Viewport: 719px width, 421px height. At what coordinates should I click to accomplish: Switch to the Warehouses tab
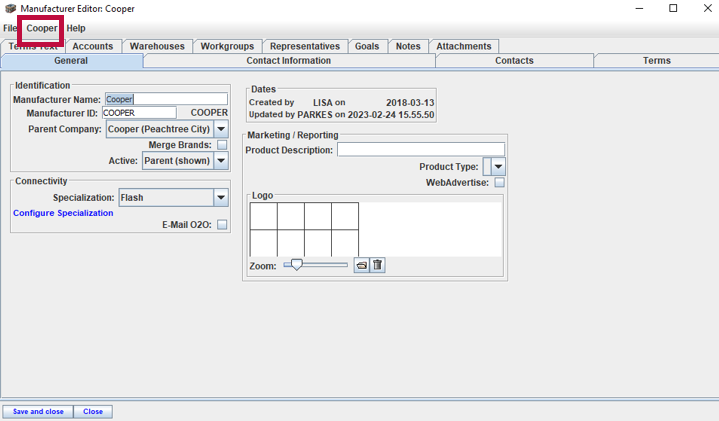click(x=157, y=46)
